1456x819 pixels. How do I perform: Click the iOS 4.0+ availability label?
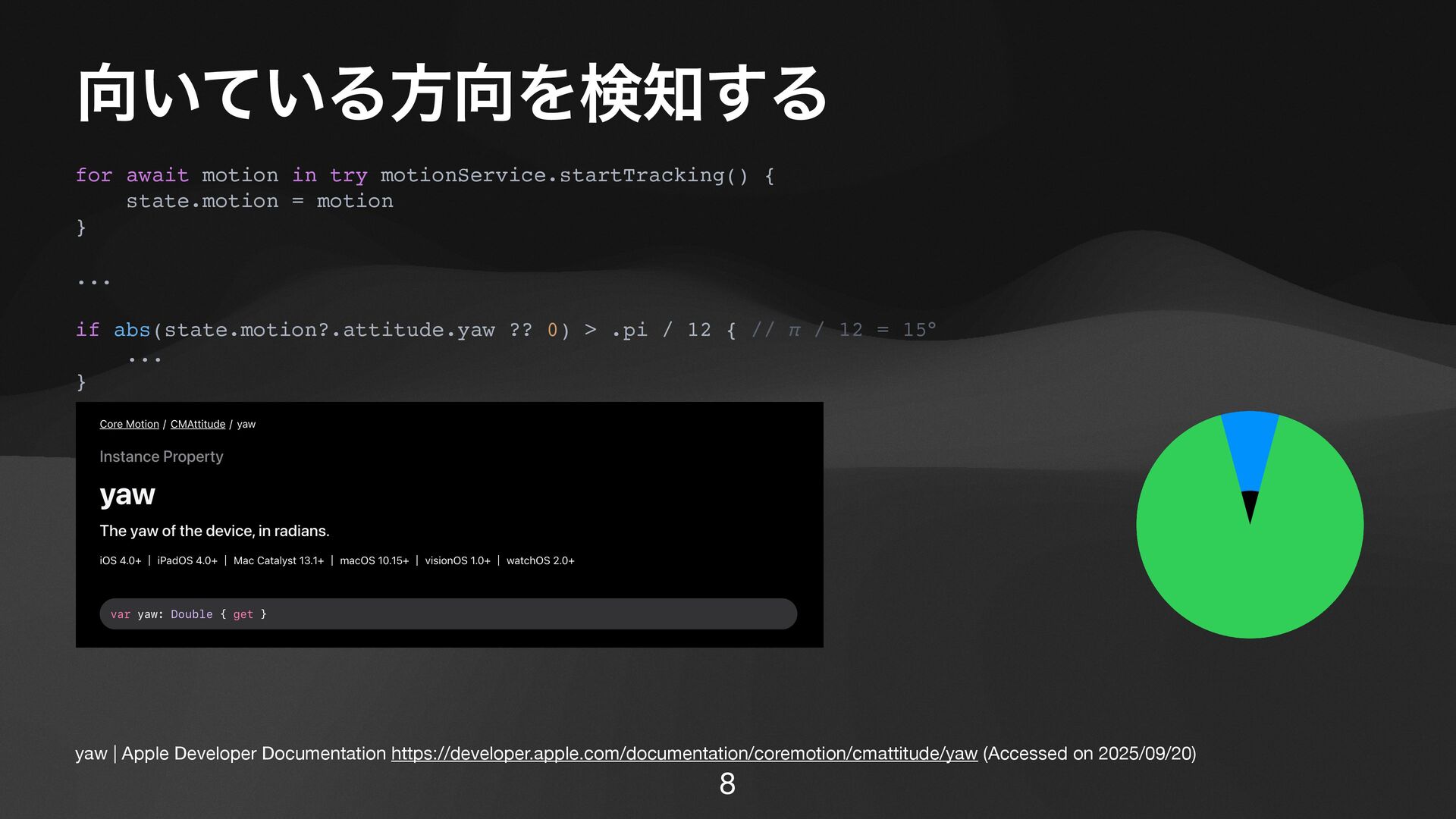click(x=120, y=561)
